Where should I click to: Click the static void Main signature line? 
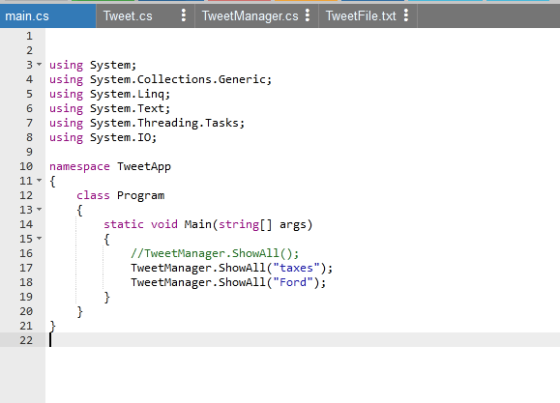tap(208, 224)
